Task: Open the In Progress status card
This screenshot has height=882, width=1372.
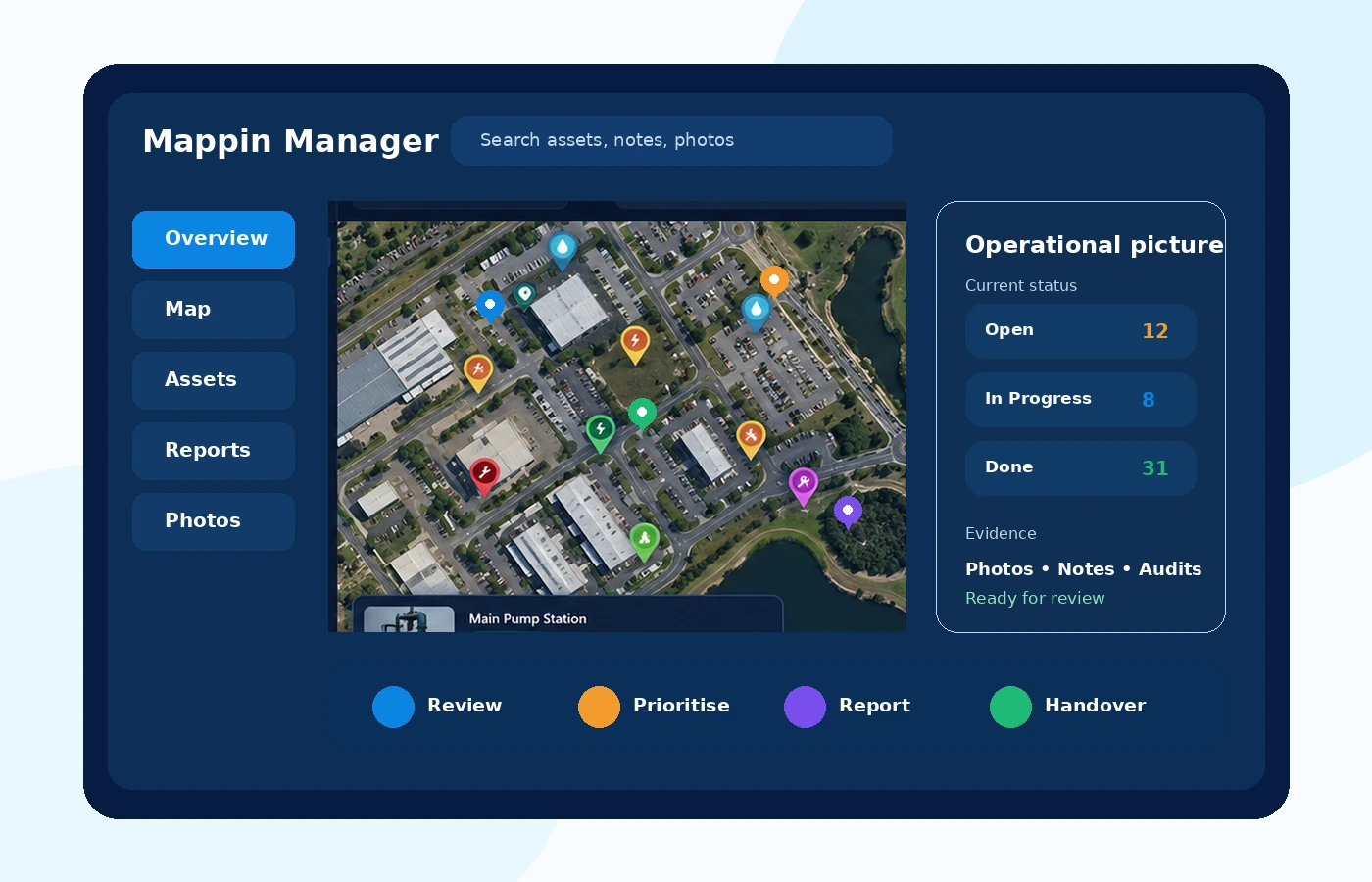Action: click(x=1080, y=400)
